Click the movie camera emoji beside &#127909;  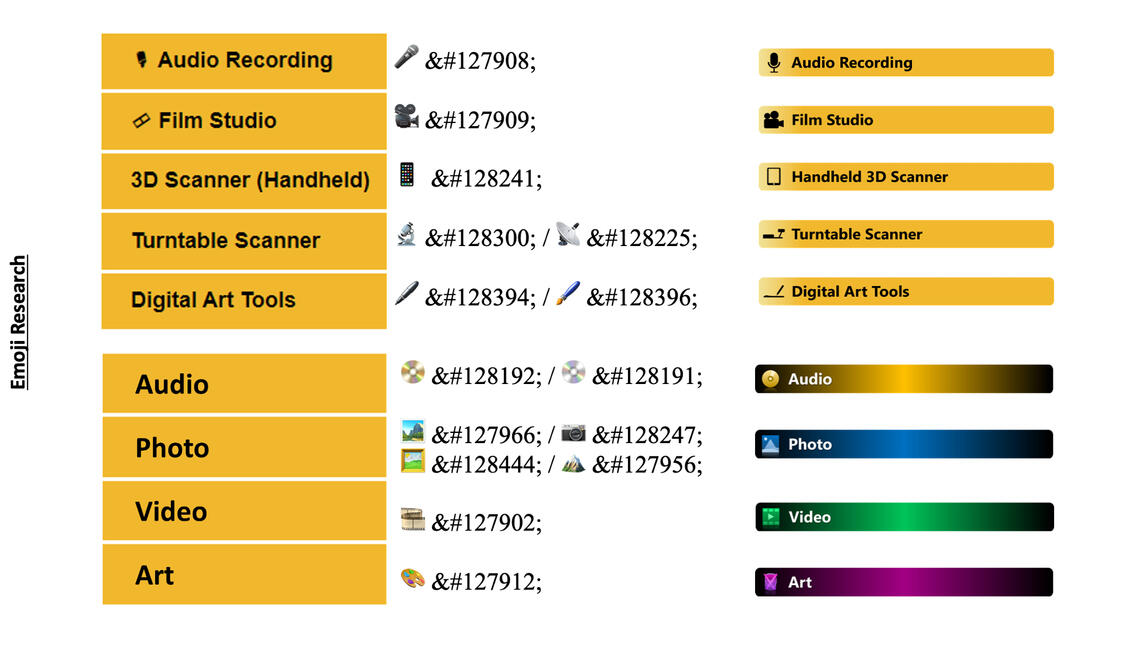tap(406, 116)
